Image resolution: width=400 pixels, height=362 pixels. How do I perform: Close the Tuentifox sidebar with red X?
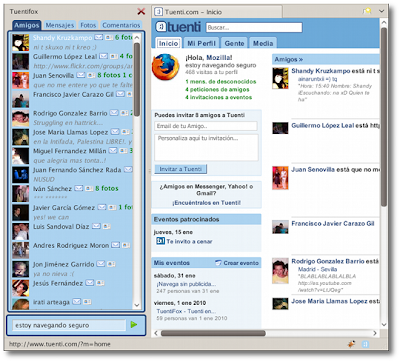pyautogui.click(x=141, y=12)
